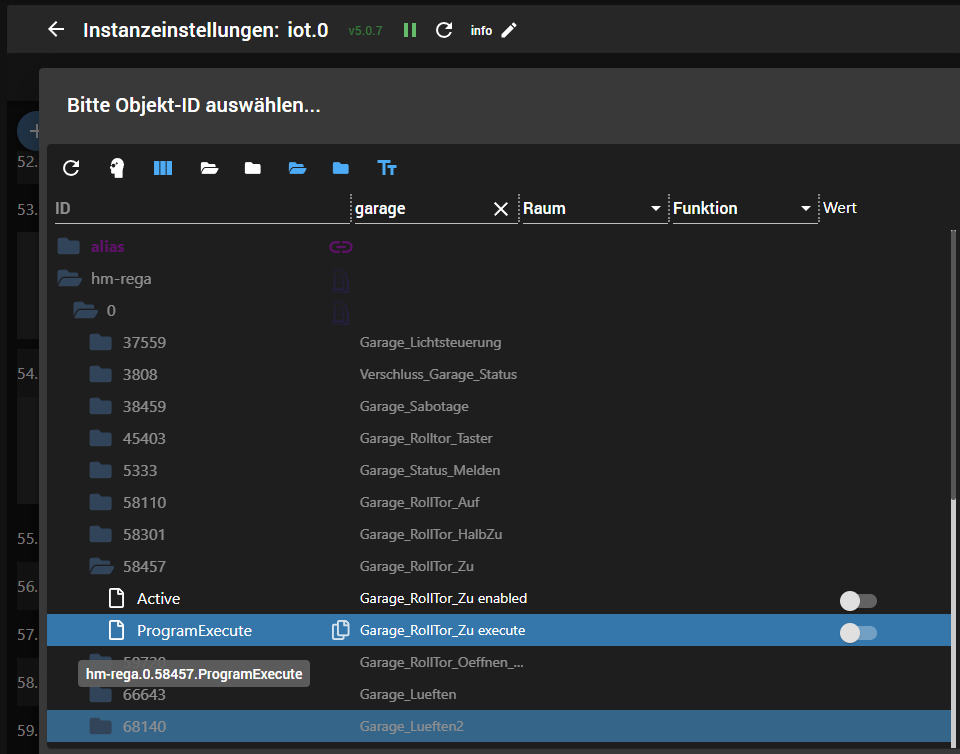
Task: Click the back arrow in header
Action: (x=56, y=30)
